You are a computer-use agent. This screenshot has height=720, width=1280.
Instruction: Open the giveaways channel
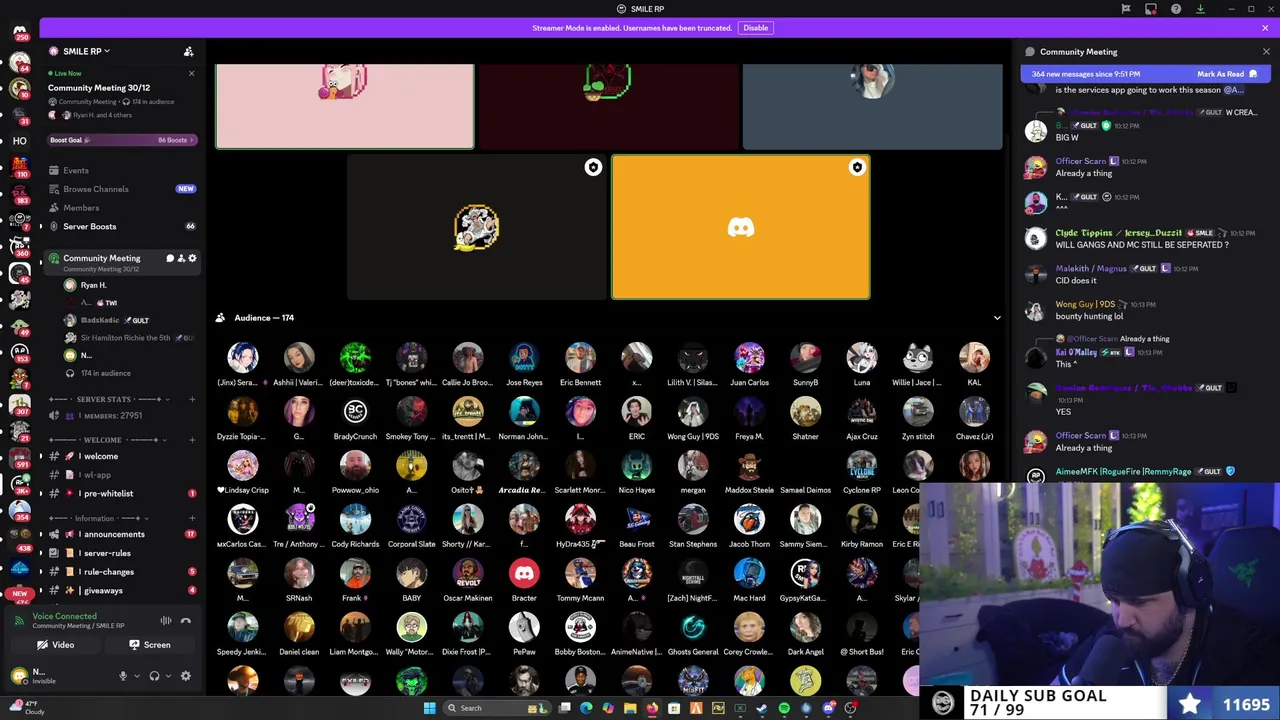[103, 591]
